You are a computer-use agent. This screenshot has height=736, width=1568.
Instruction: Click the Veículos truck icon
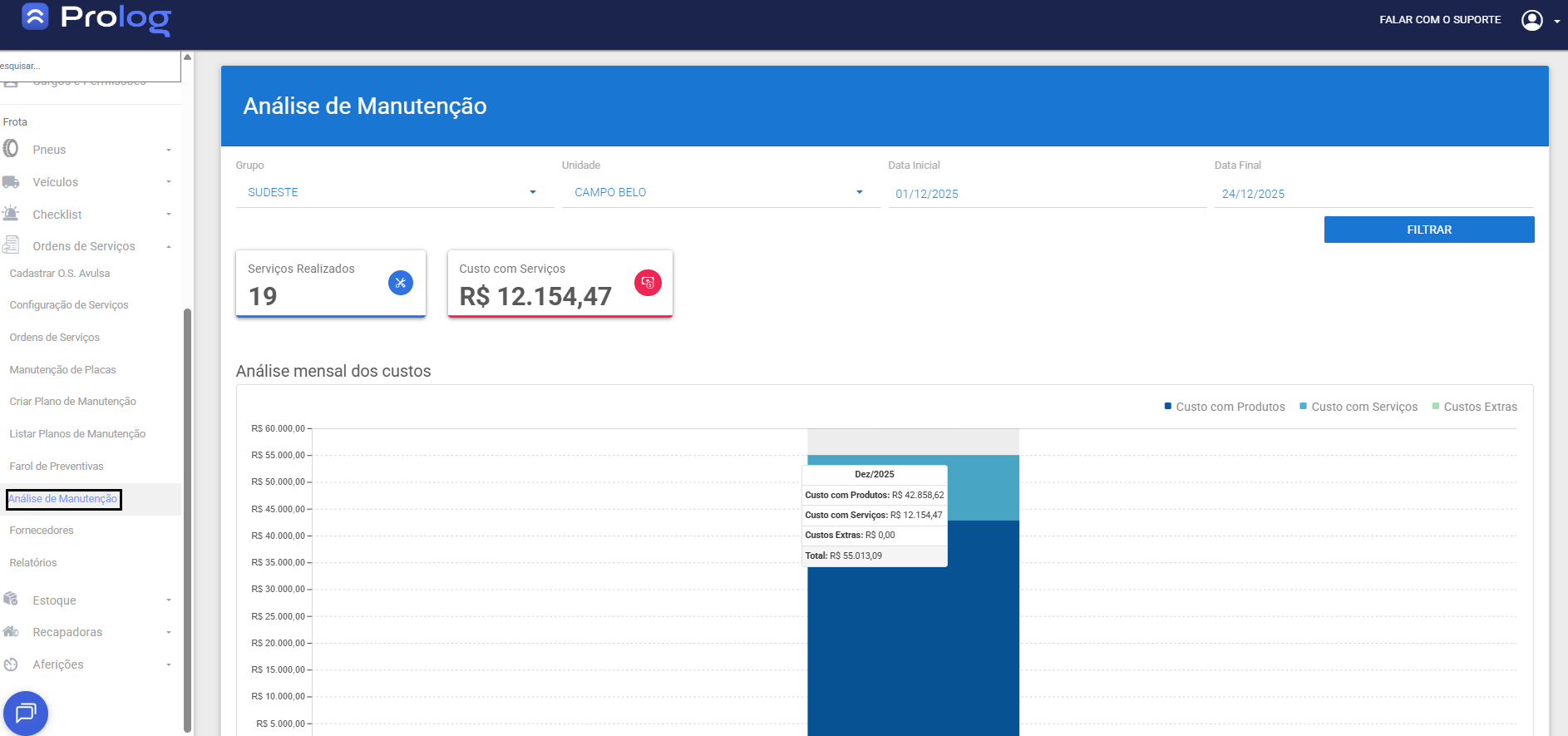(11, 182)
